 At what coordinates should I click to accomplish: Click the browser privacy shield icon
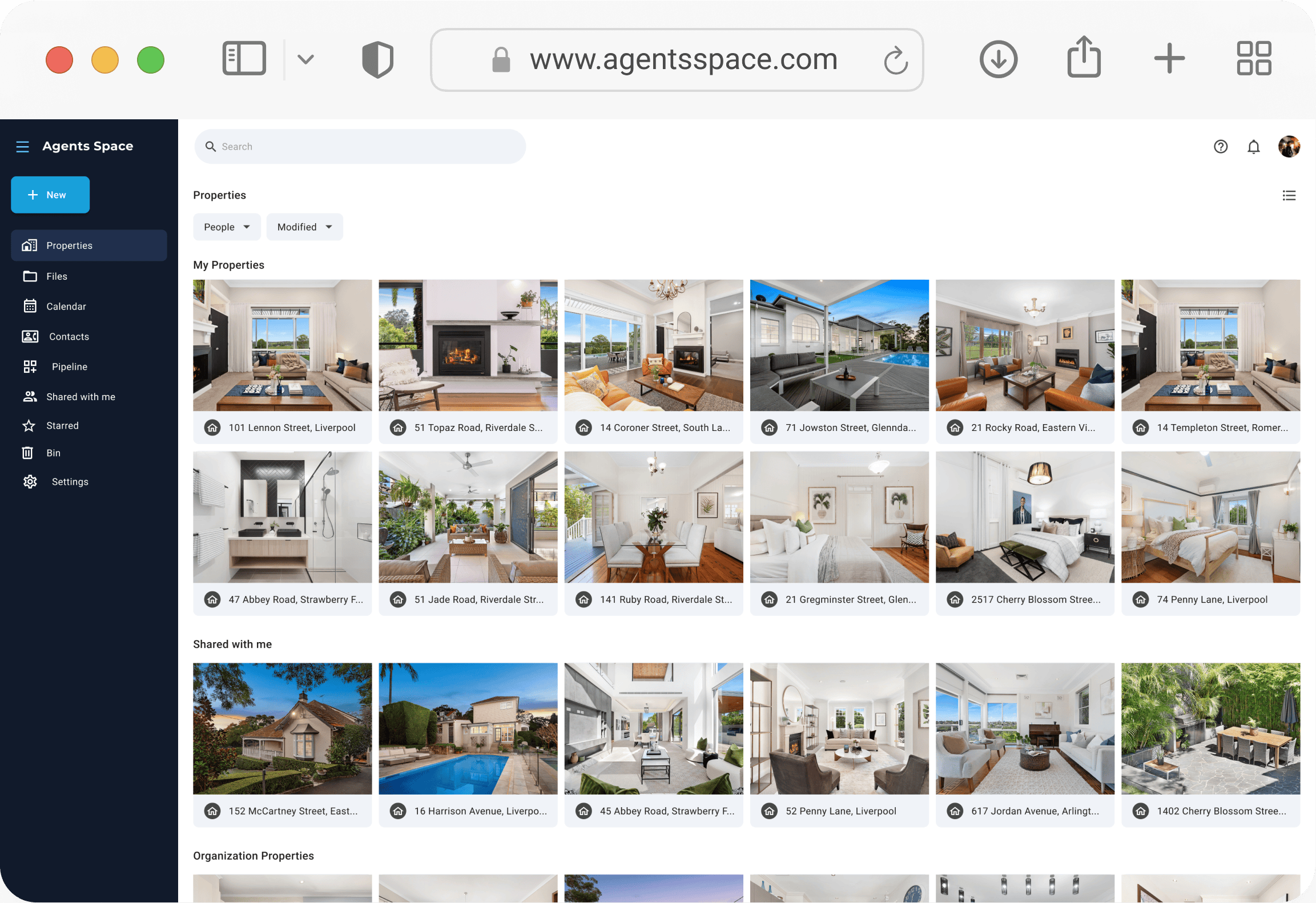377,59
